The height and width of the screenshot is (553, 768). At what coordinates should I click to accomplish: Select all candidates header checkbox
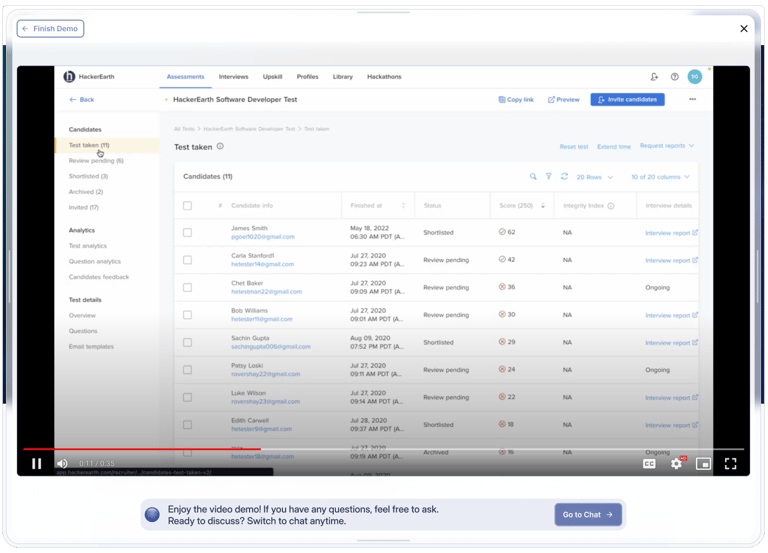click(x=187, y=206)
